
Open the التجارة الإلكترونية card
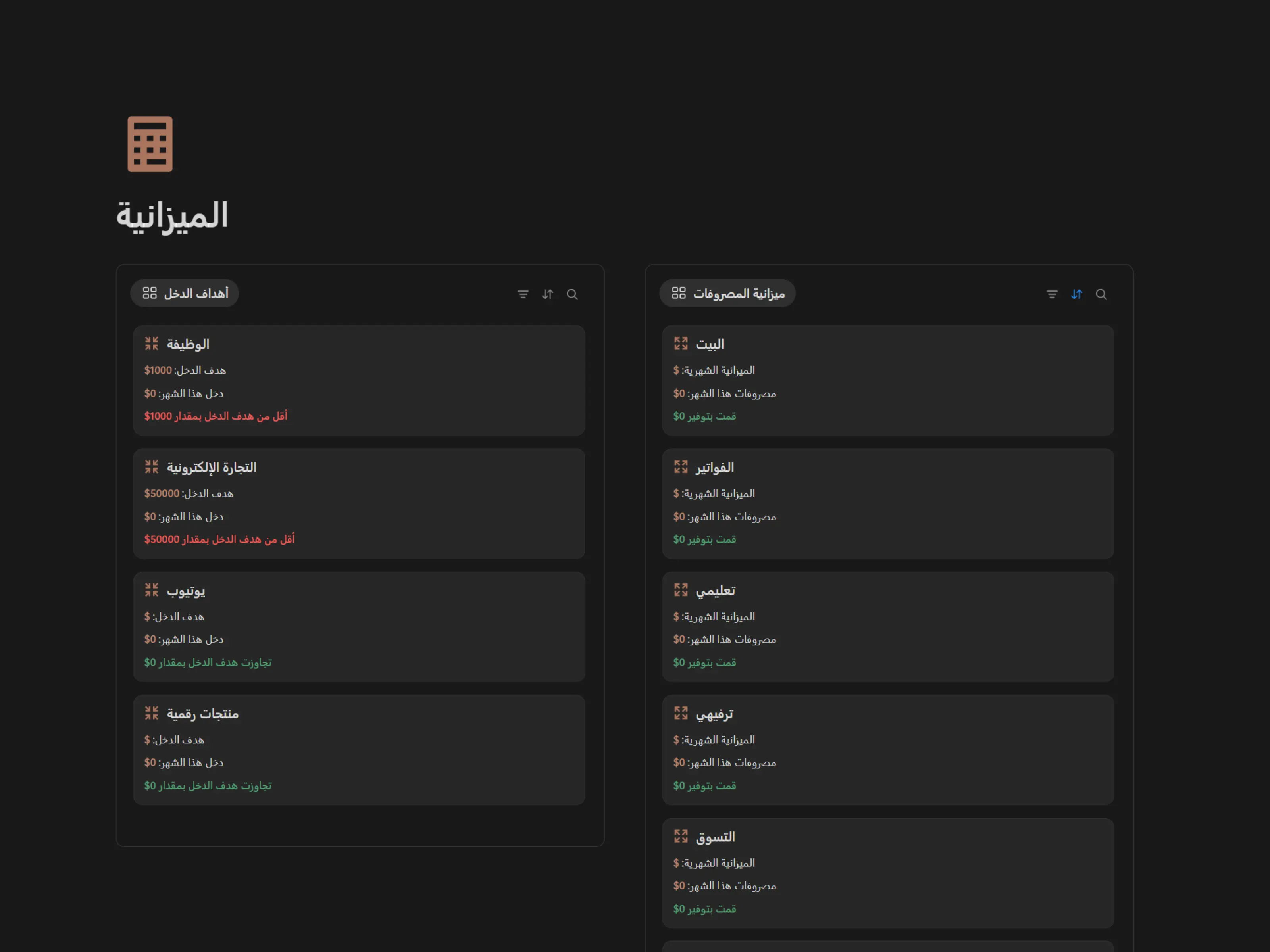click(x=211, y=468)
